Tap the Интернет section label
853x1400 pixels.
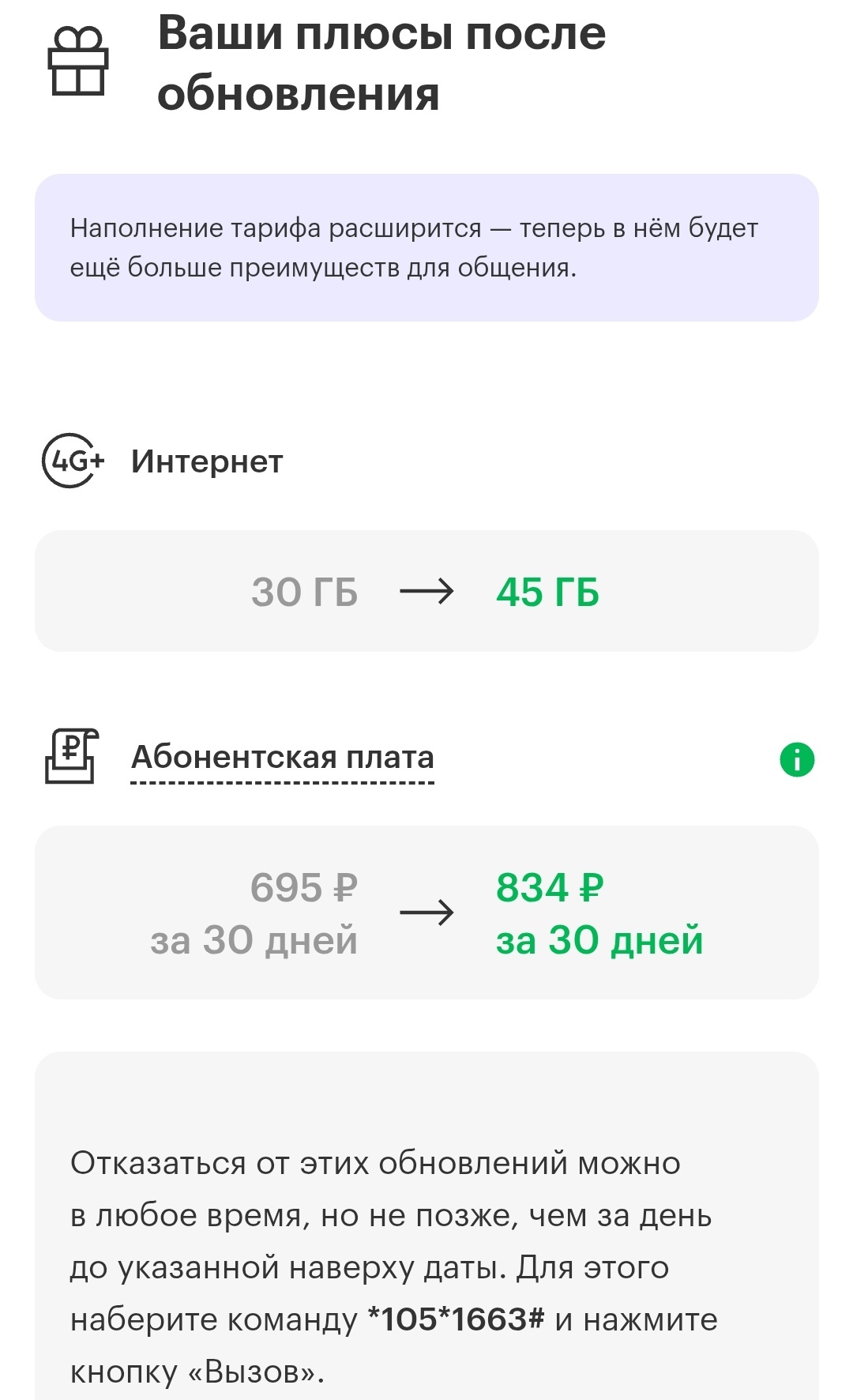point(207,461)
